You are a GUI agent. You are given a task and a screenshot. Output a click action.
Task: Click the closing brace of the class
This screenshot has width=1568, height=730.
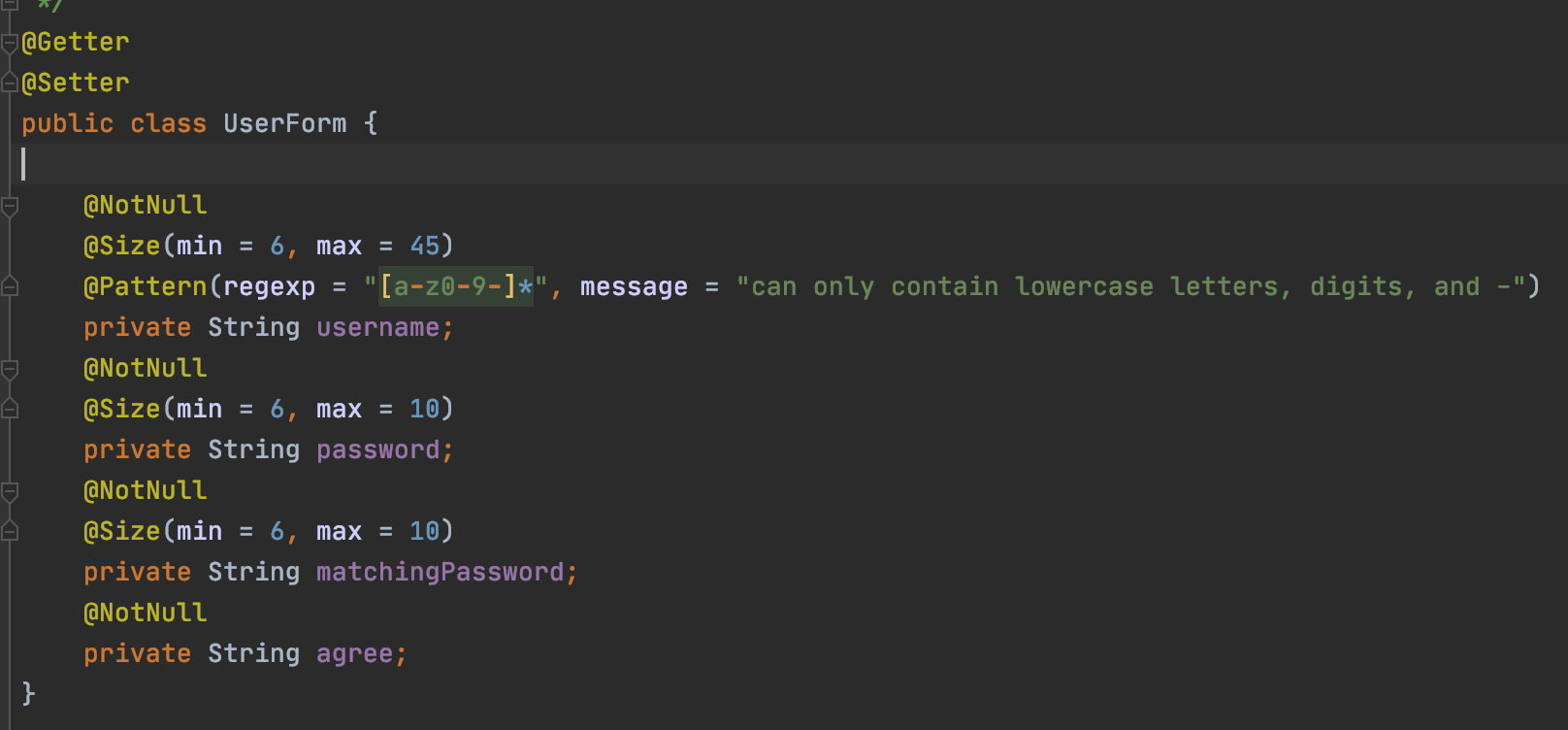coord(28,693)
